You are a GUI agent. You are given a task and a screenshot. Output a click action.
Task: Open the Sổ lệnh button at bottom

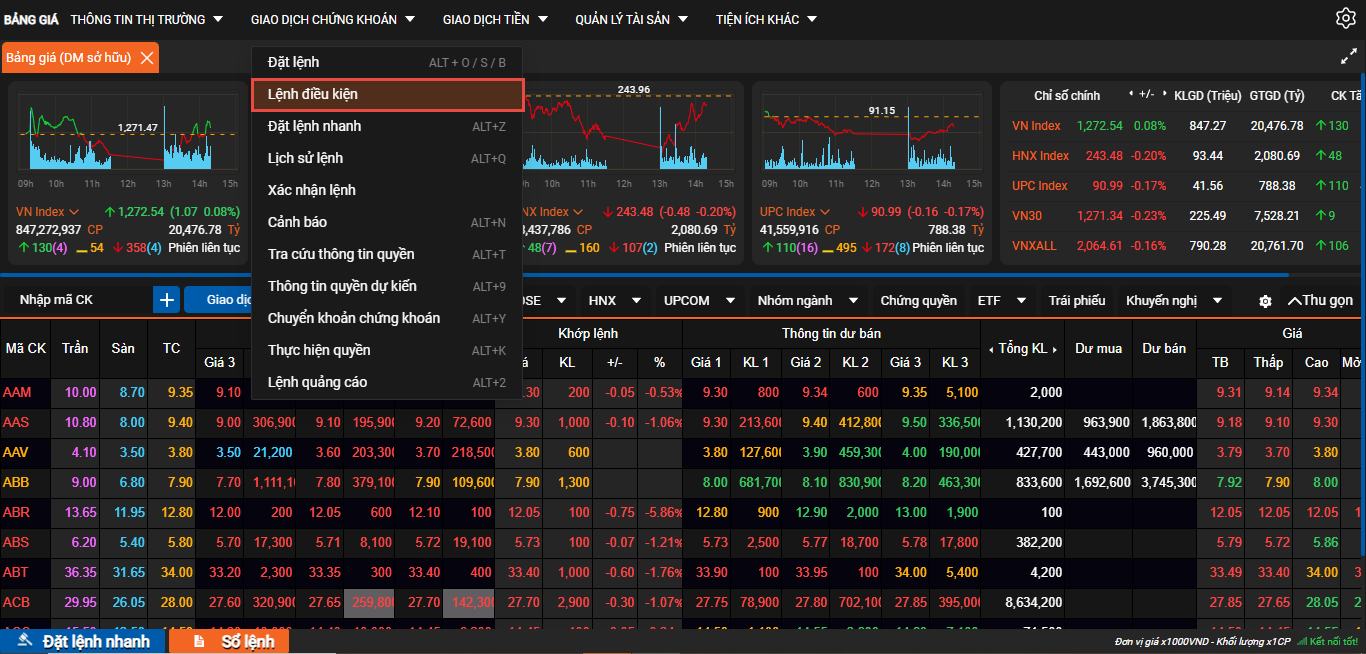tap(232, 641)
